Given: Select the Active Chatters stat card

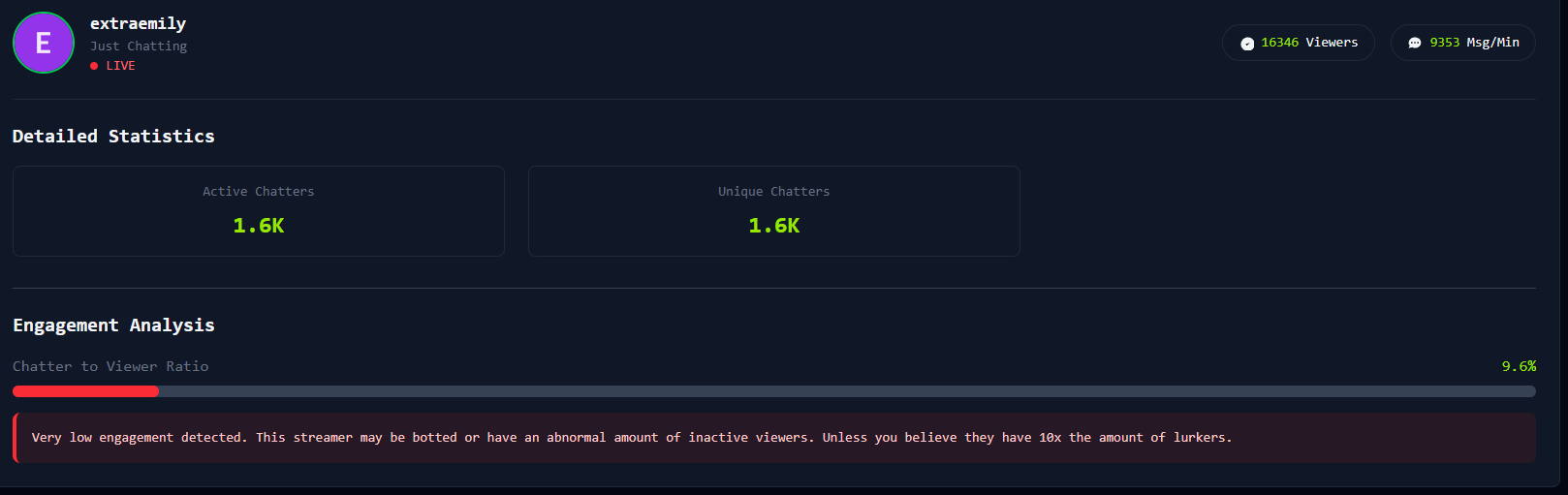Looking at the screenshot, I should click(259, 211).
